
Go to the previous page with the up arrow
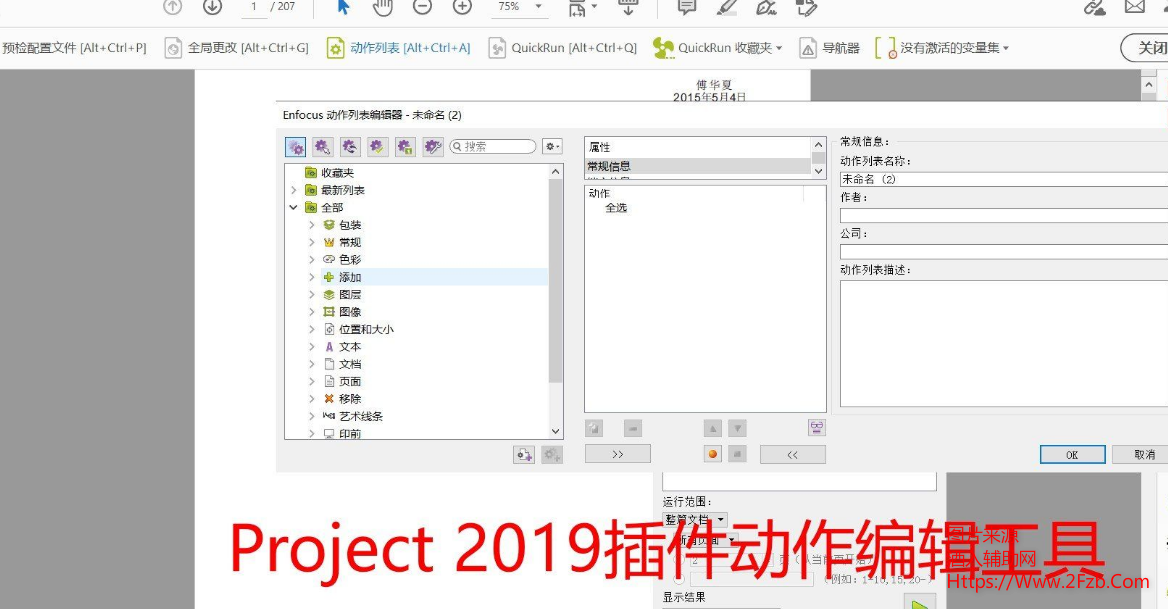pos(173,7)
